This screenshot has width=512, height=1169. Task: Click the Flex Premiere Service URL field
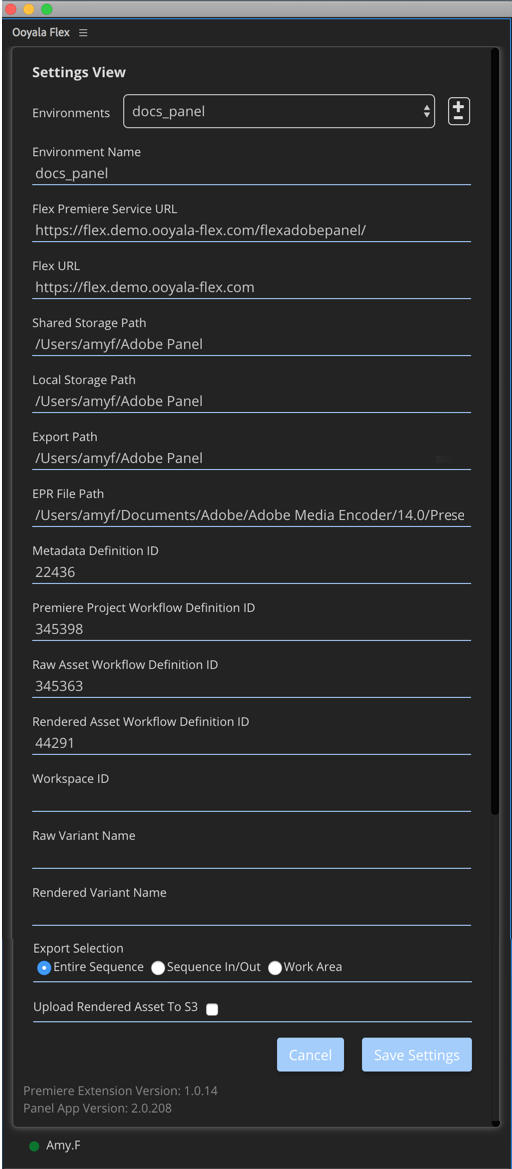coord(251,230)
